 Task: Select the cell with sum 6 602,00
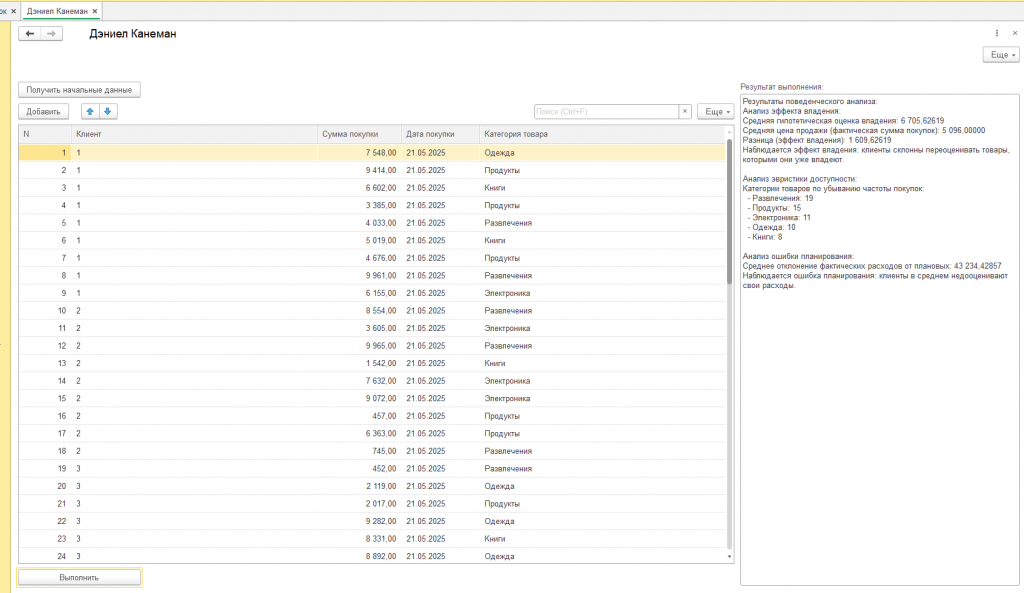(359, 188)
